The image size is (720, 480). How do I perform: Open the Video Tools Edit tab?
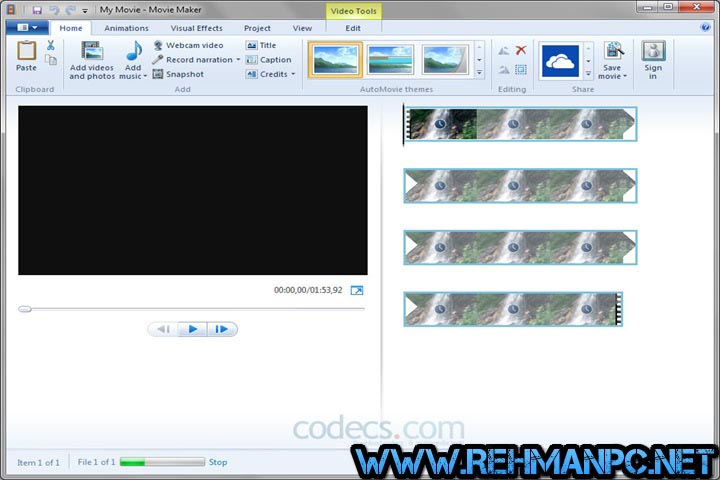(353, 28)
